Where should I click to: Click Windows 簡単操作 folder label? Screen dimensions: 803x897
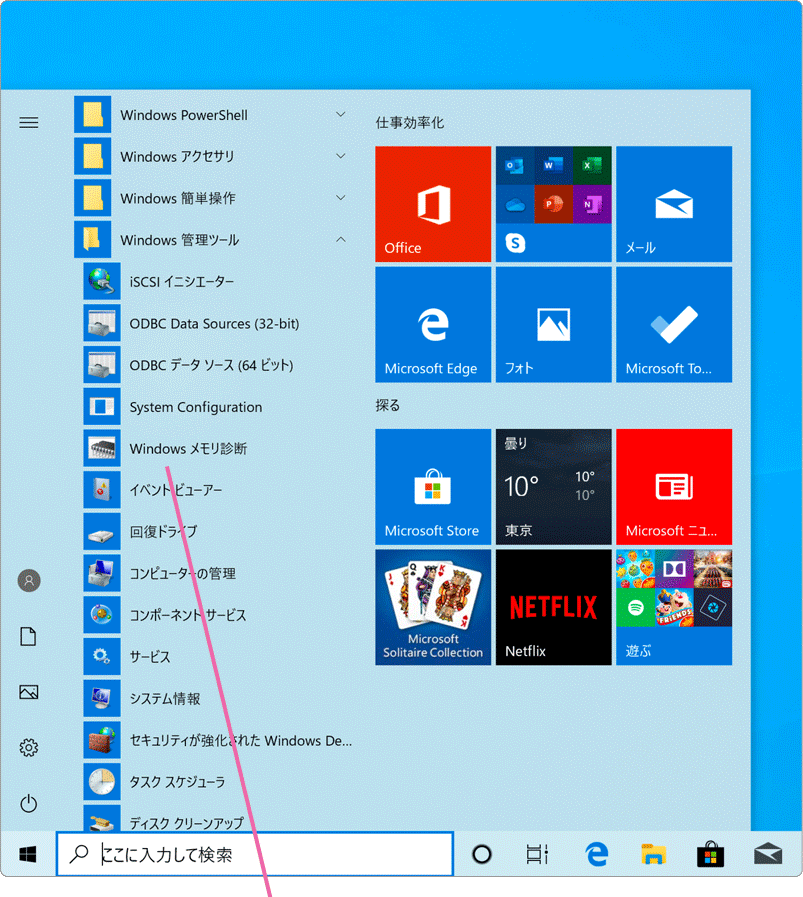point(177,199)
